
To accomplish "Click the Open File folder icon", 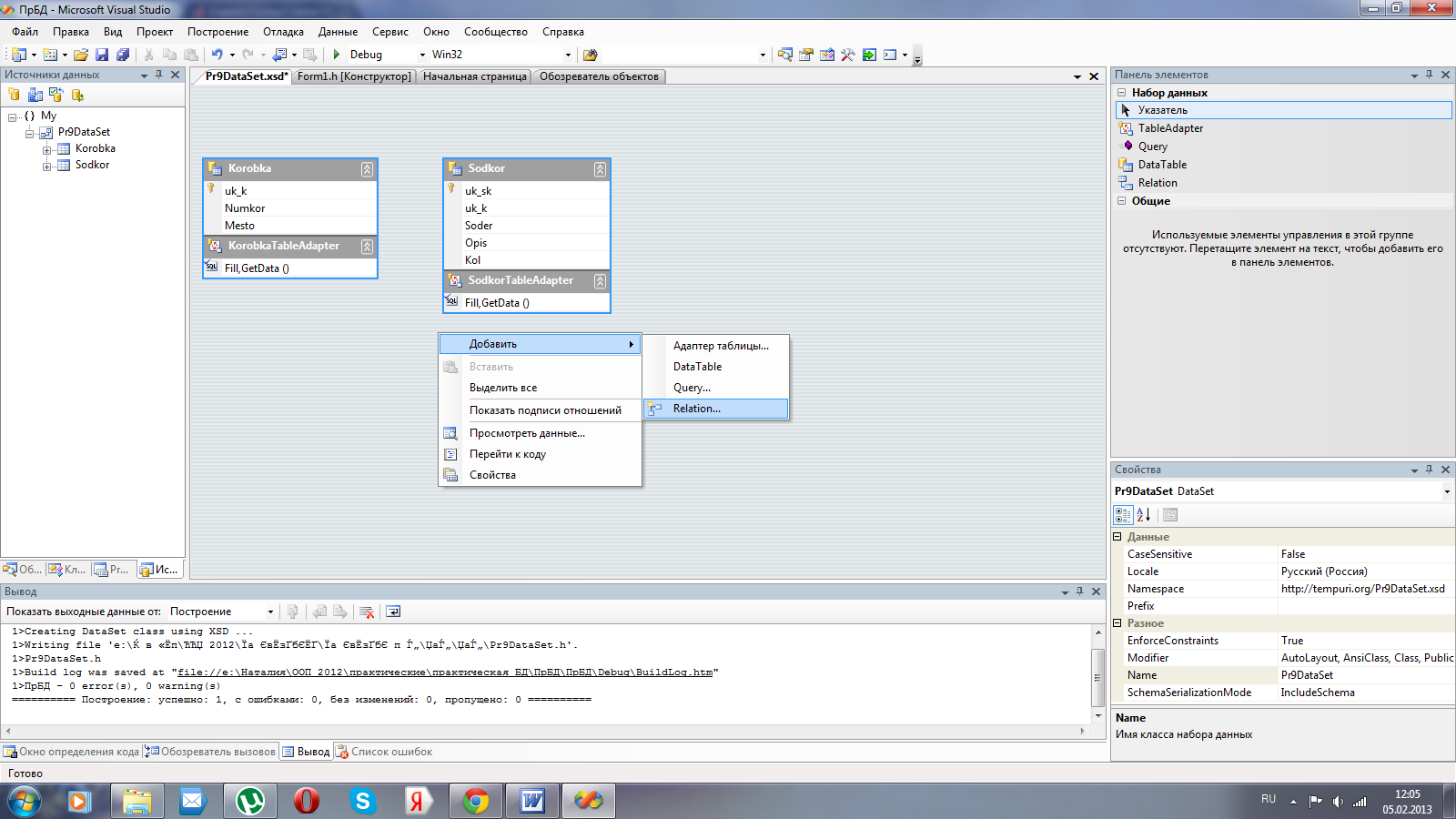I will point(81,55).
